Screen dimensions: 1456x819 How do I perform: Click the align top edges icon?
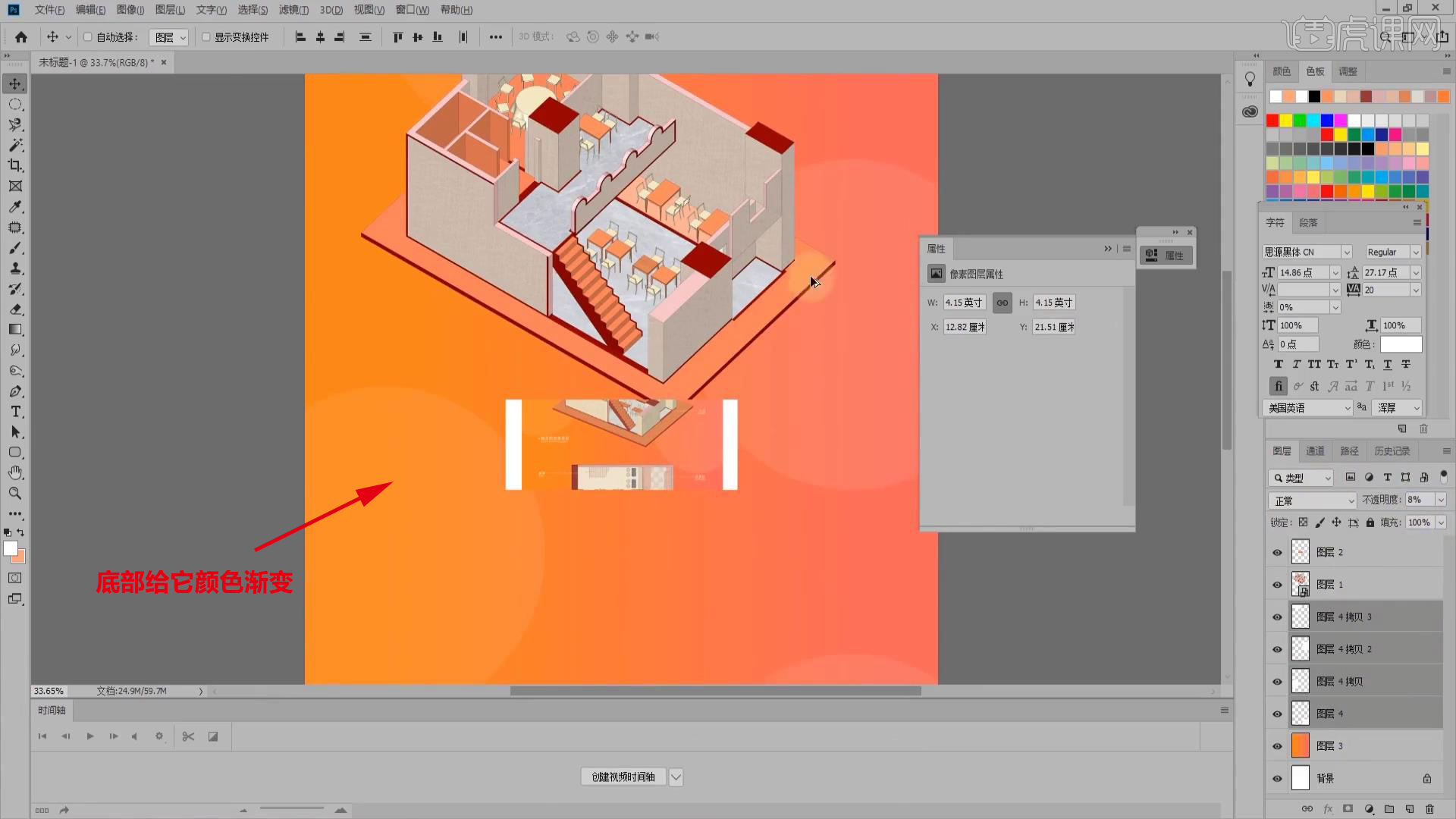tap(397, 36)
